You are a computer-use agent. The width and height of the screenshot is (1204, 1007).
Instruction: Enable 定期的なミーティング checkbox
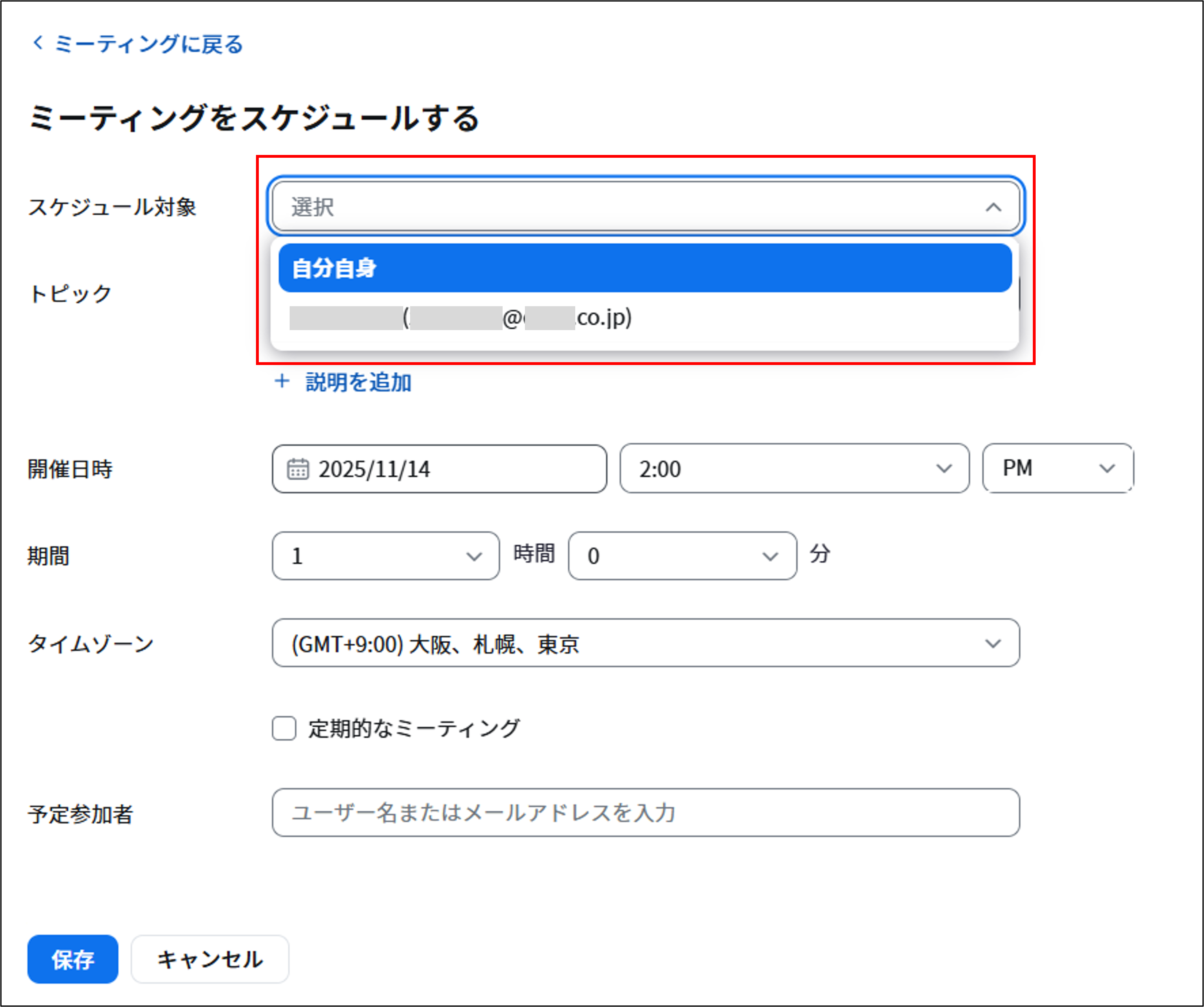[x=284, y=728]
